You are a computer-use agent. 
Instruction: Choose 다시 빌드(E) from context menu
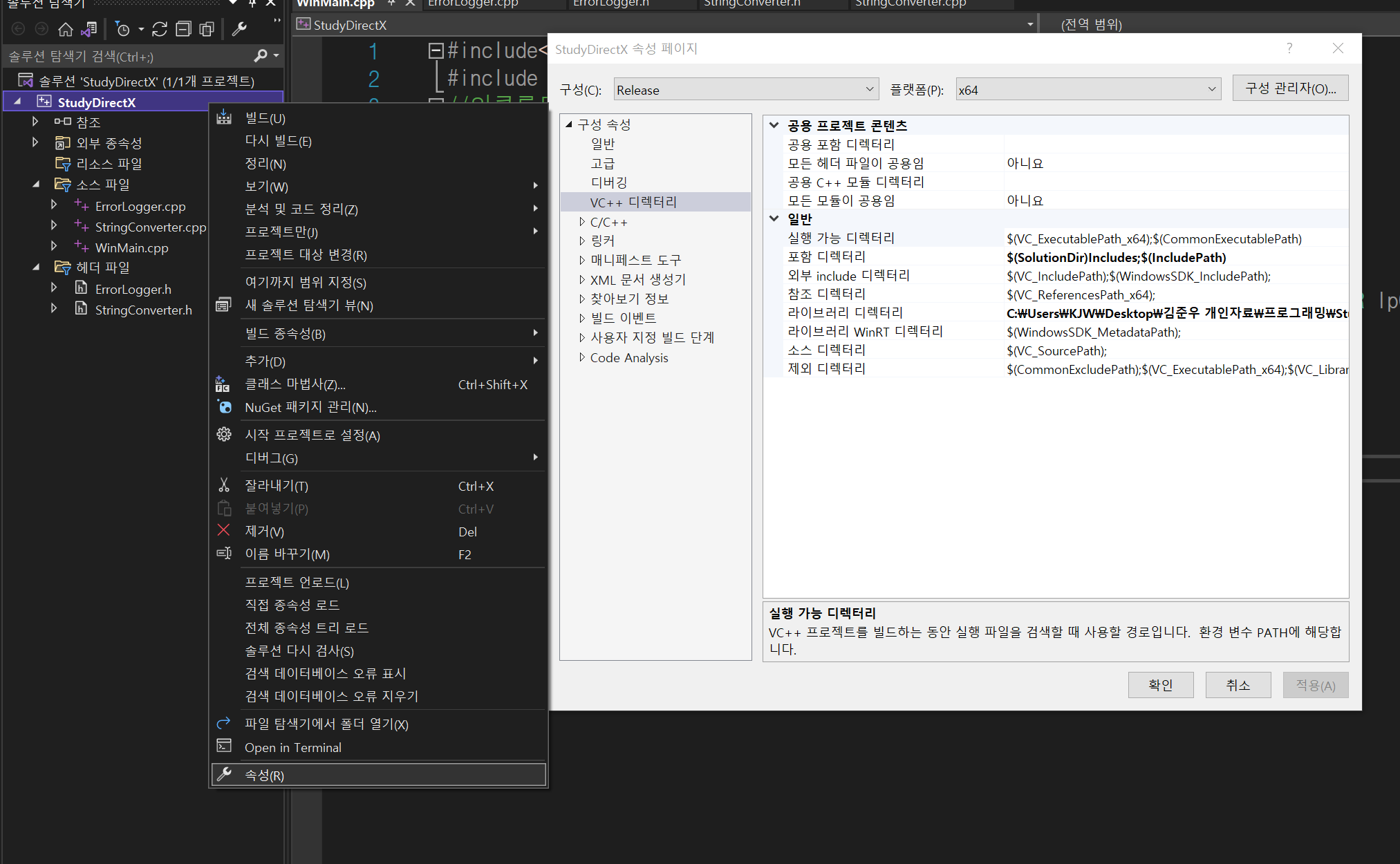point(278,141)
